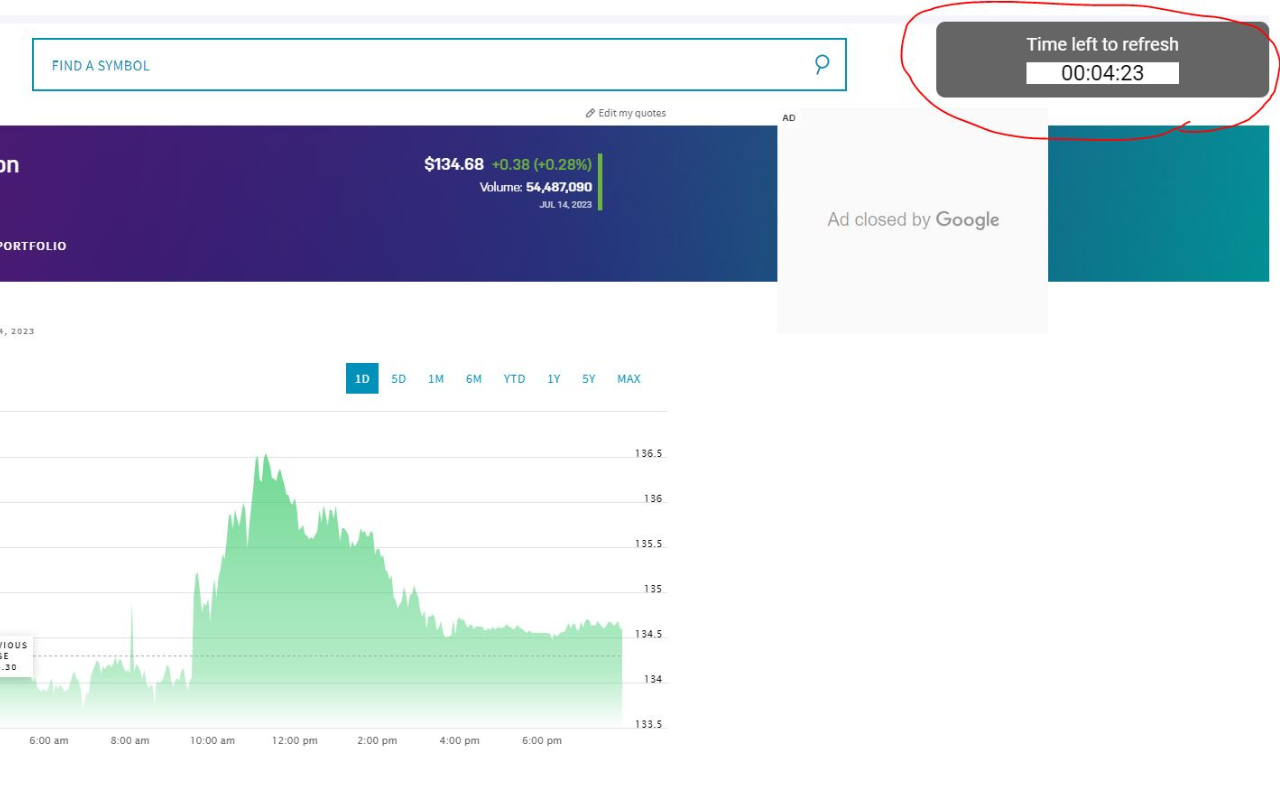The image size is (1280, 800).
Task: Open the Edit my quotes link
Action: point(626,113)
